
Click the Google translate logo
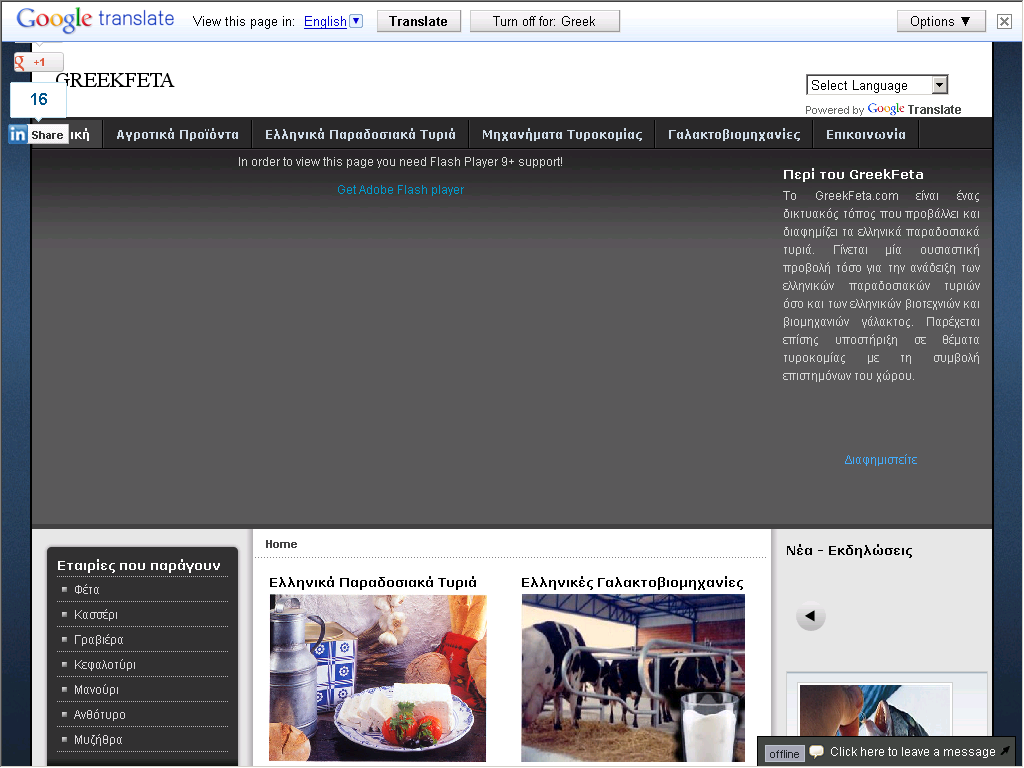point(95,20)
